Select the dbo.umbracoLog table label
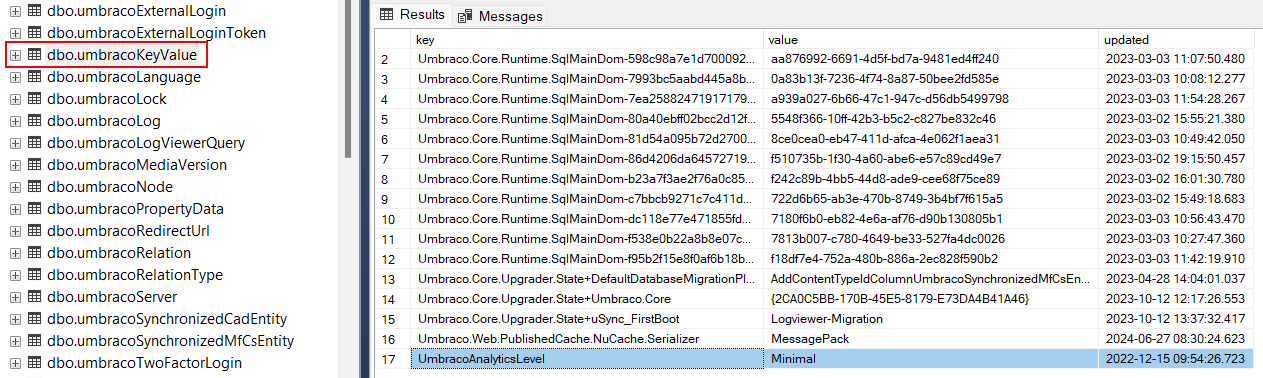The image size is (1263, 378). 103,121
